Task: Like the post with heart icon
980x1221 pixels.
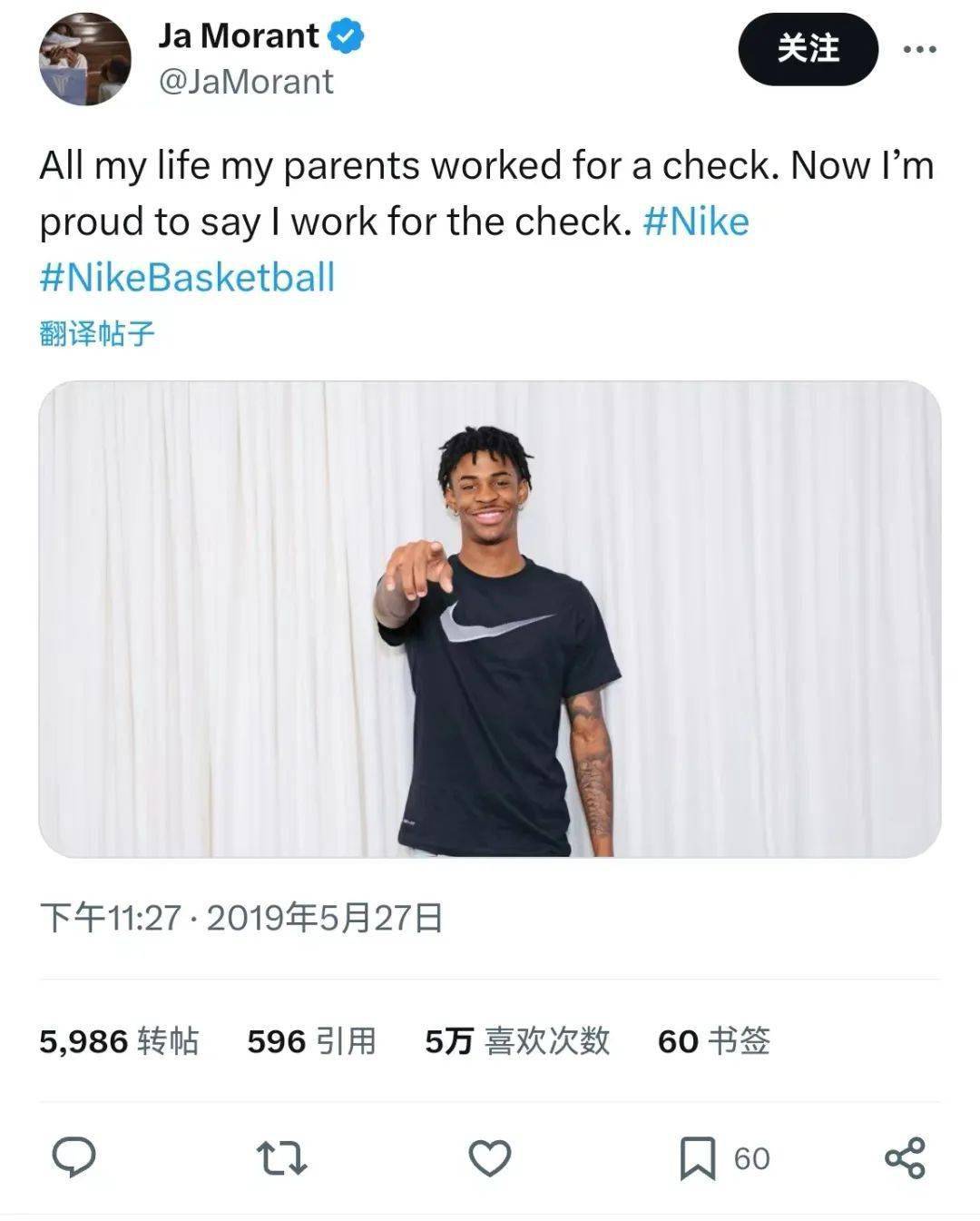Action: point(490,1158)
